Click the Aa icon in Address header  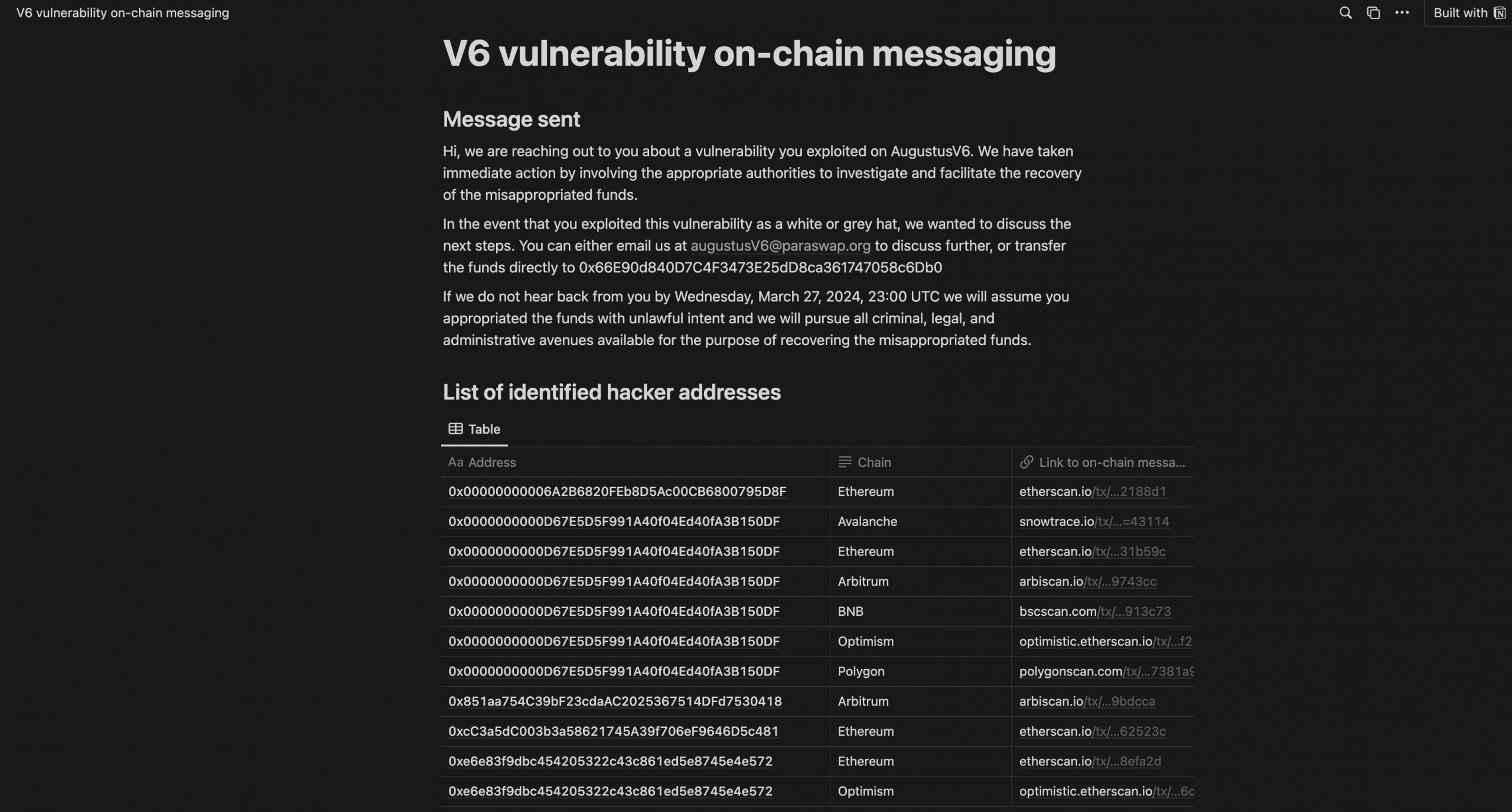tap(455, 462)
